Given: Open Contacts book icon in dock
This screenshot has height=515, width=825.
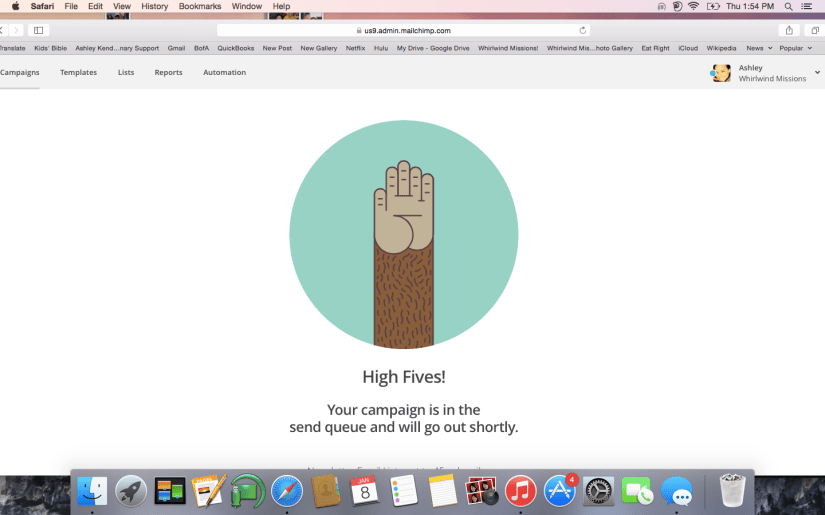Looking at the screenshot, I should tap(325, 491).
